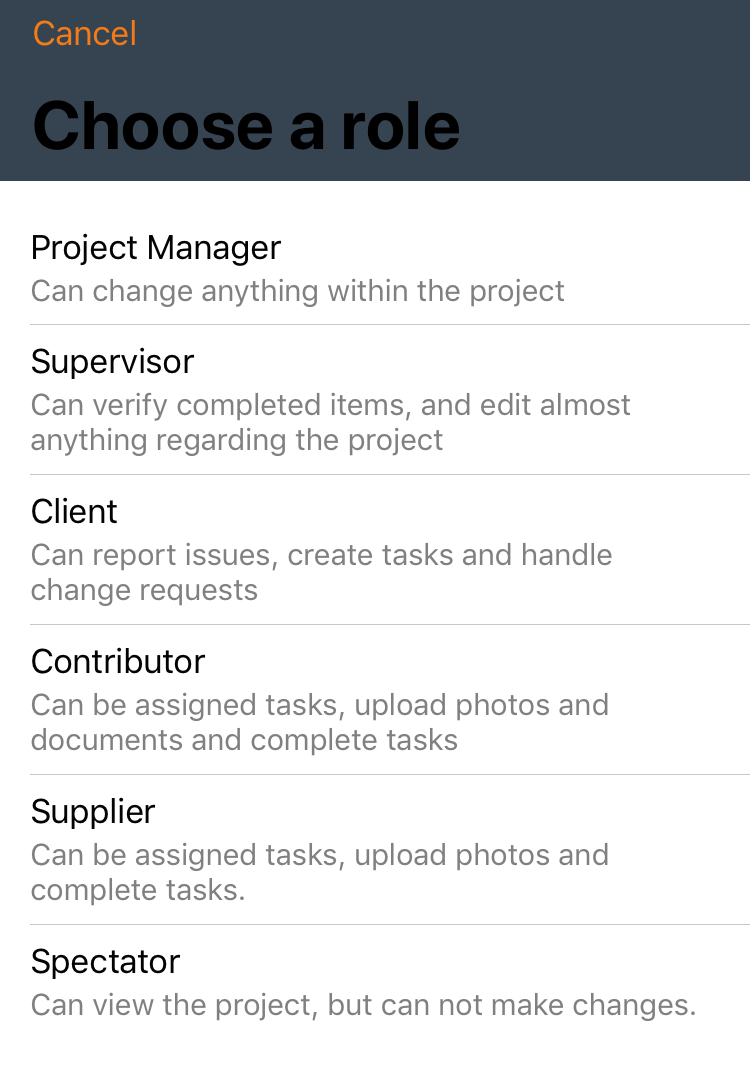Pick the Client role title
The width and height of the screenshot is (750, 1073).
click(74, 512)
